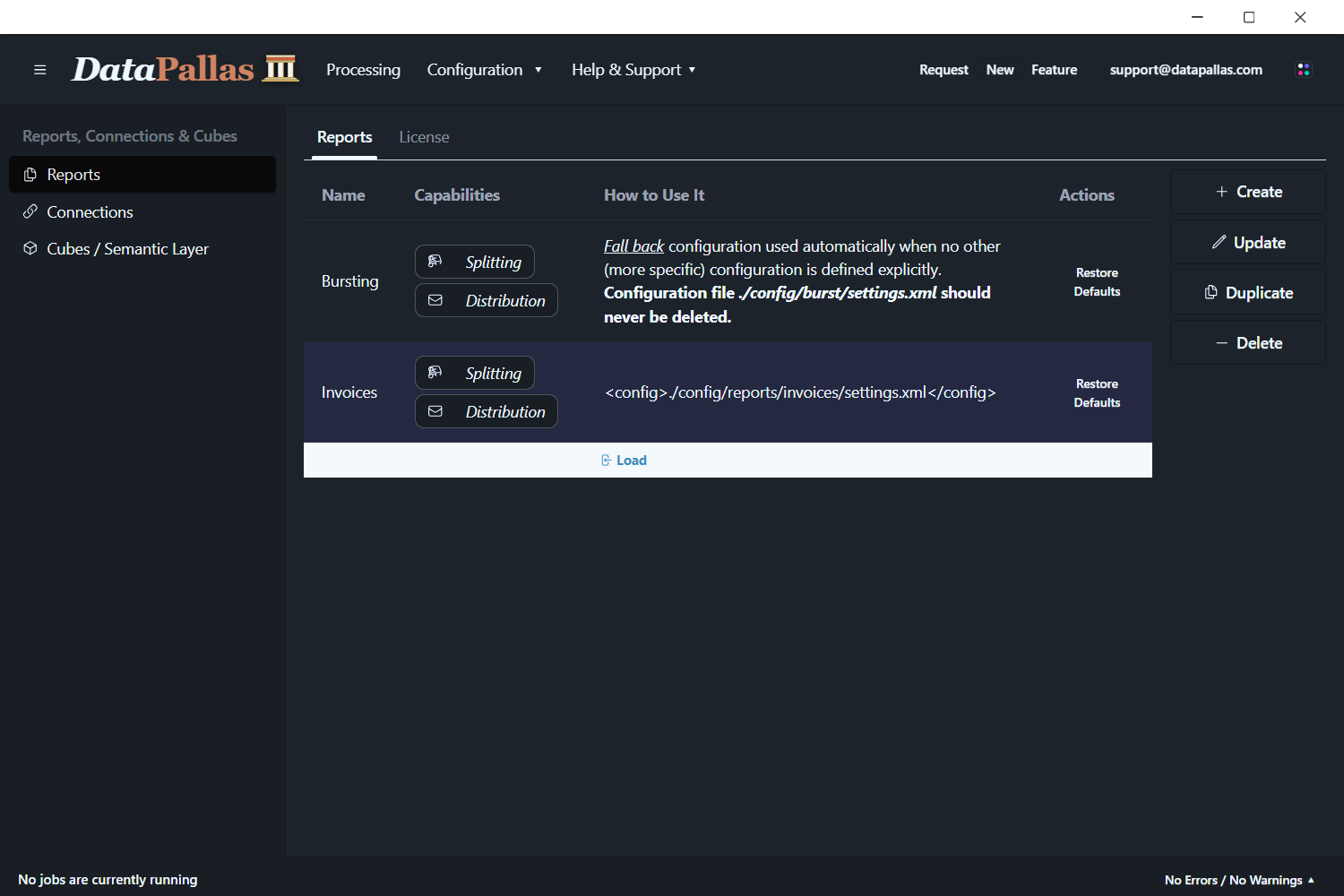This screenshot has height=896, width=1344.
Task: Expand the errors and warnings arrow
Action: (x=1311, y=880)
